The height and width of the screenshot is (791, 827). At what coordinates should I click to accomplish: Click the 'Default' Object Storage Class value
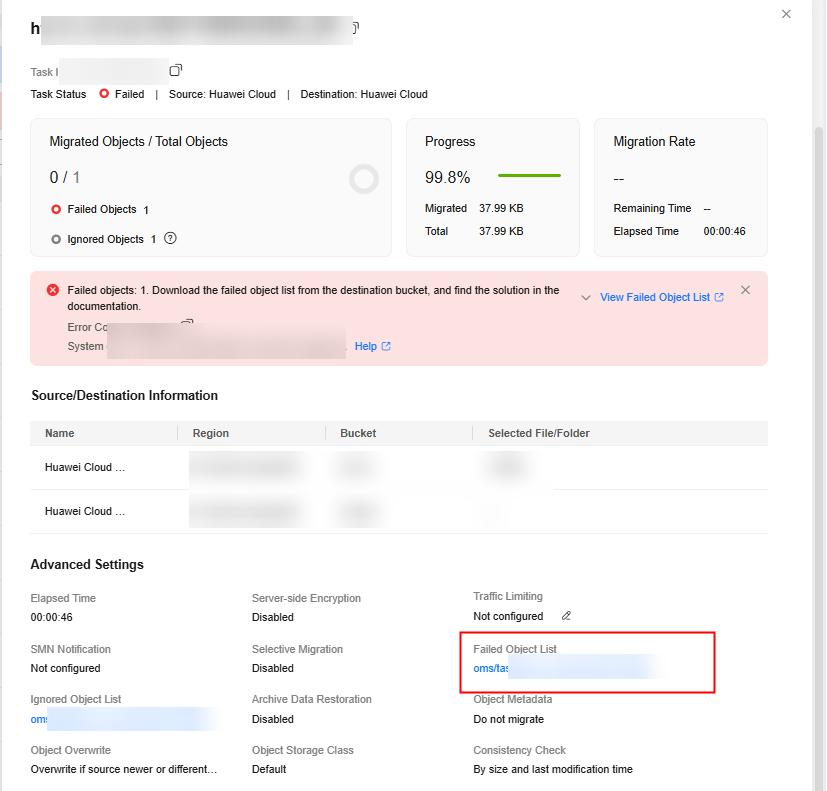point(269,769)
